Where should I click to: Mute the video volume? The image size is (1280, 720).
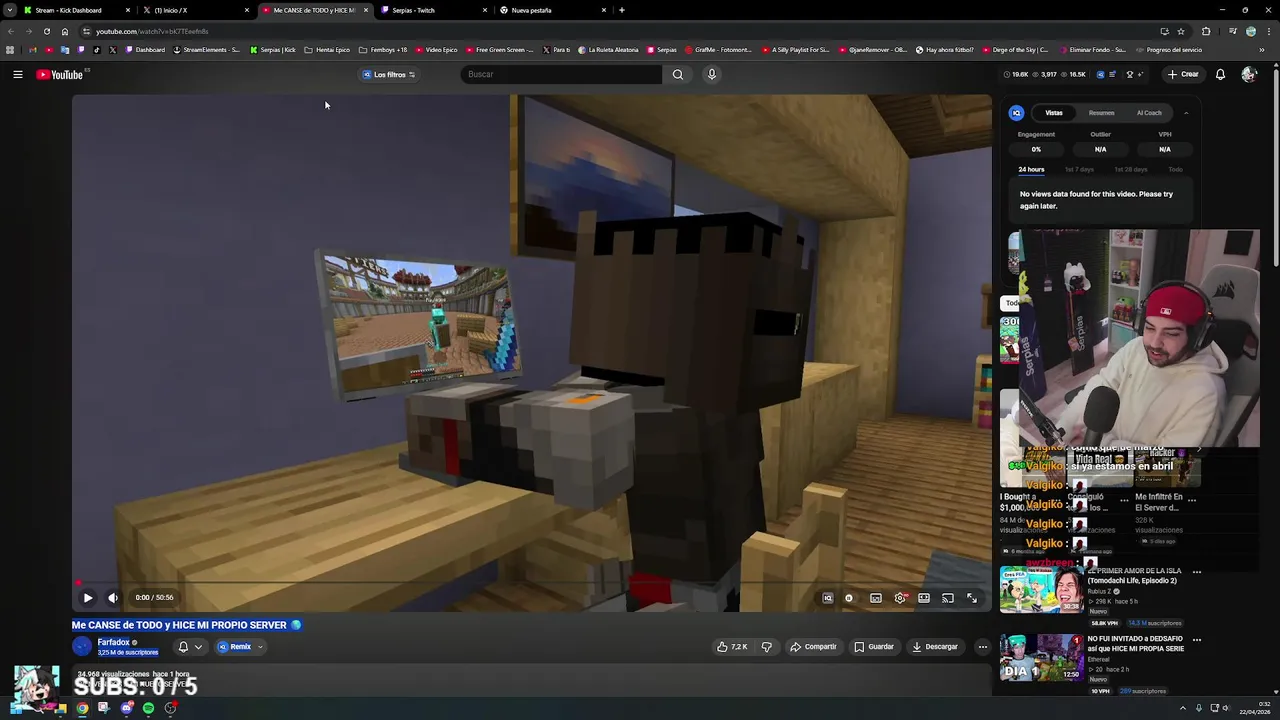pyautogui.click(x=113, y=598)
